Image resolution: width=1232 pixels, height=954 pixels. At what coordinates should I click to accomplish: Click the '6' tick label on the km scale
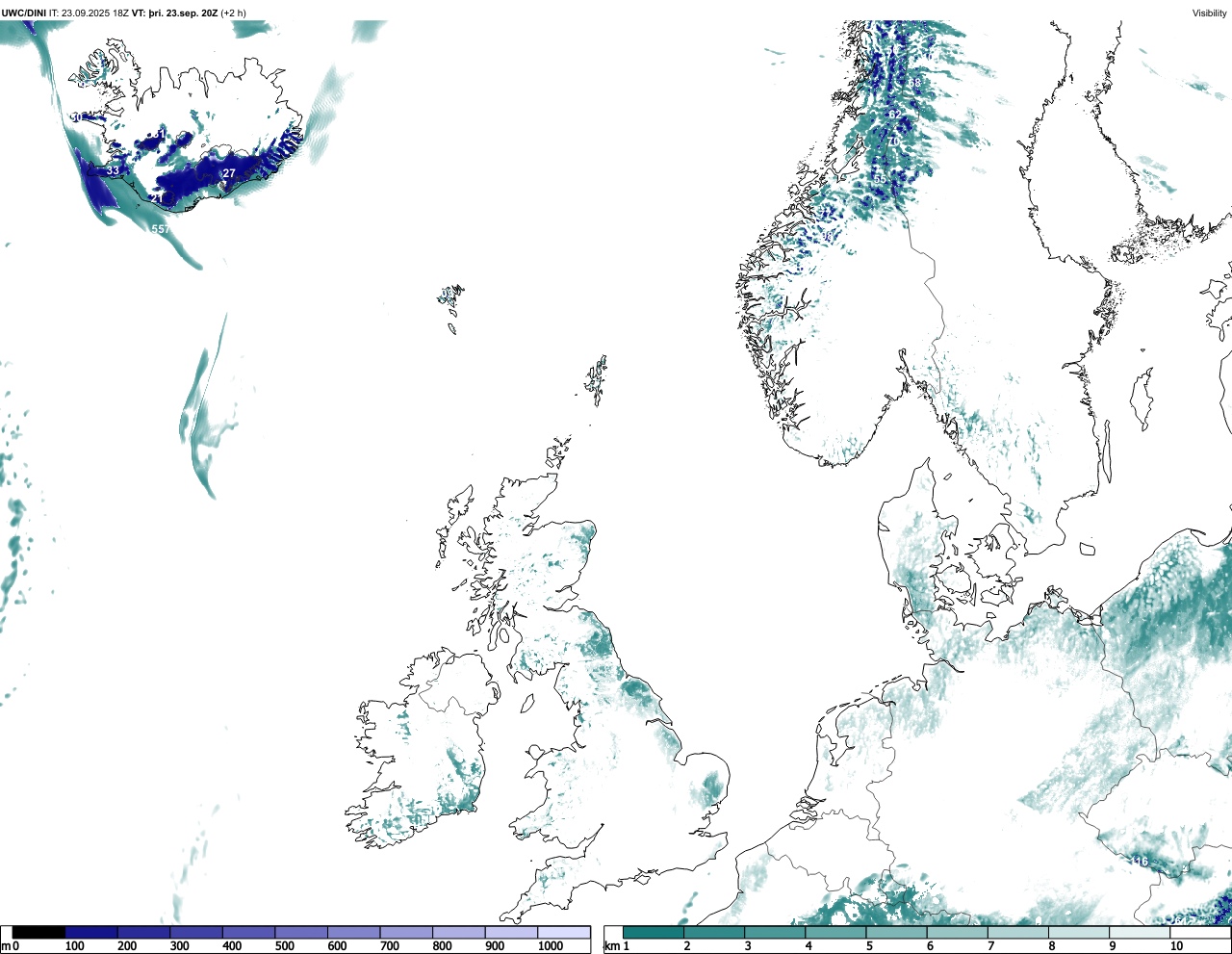point(930,946)
